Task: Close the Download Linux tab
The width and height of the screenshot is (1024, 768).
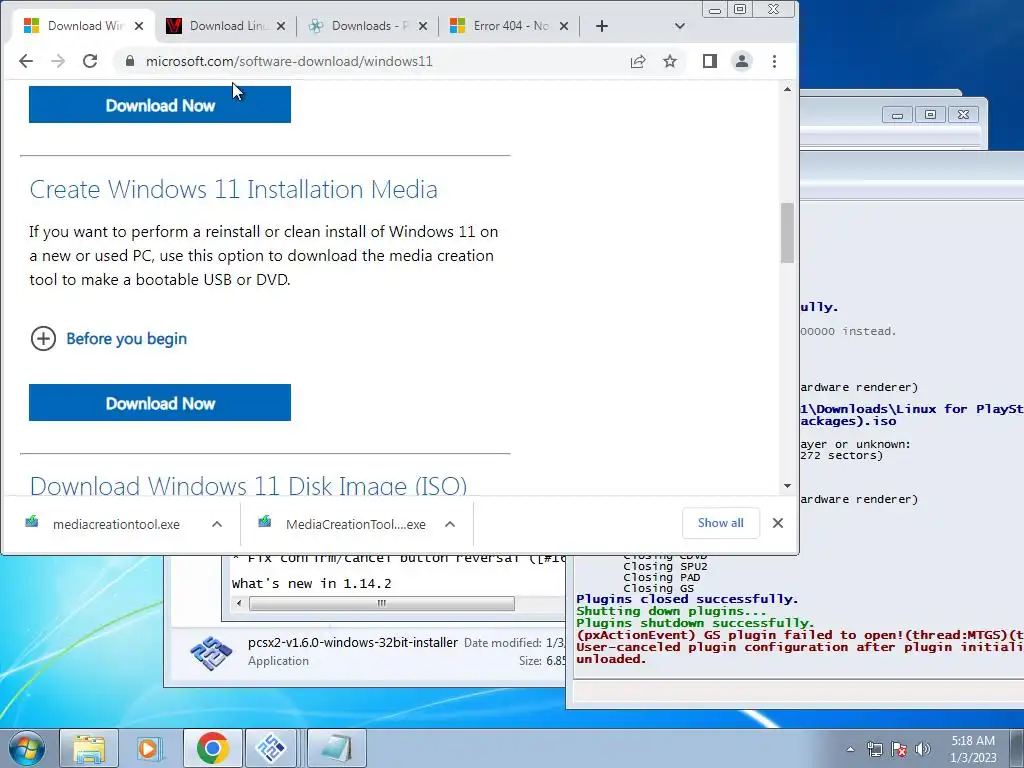Action: pyautogui.click(x=281, y=26)
